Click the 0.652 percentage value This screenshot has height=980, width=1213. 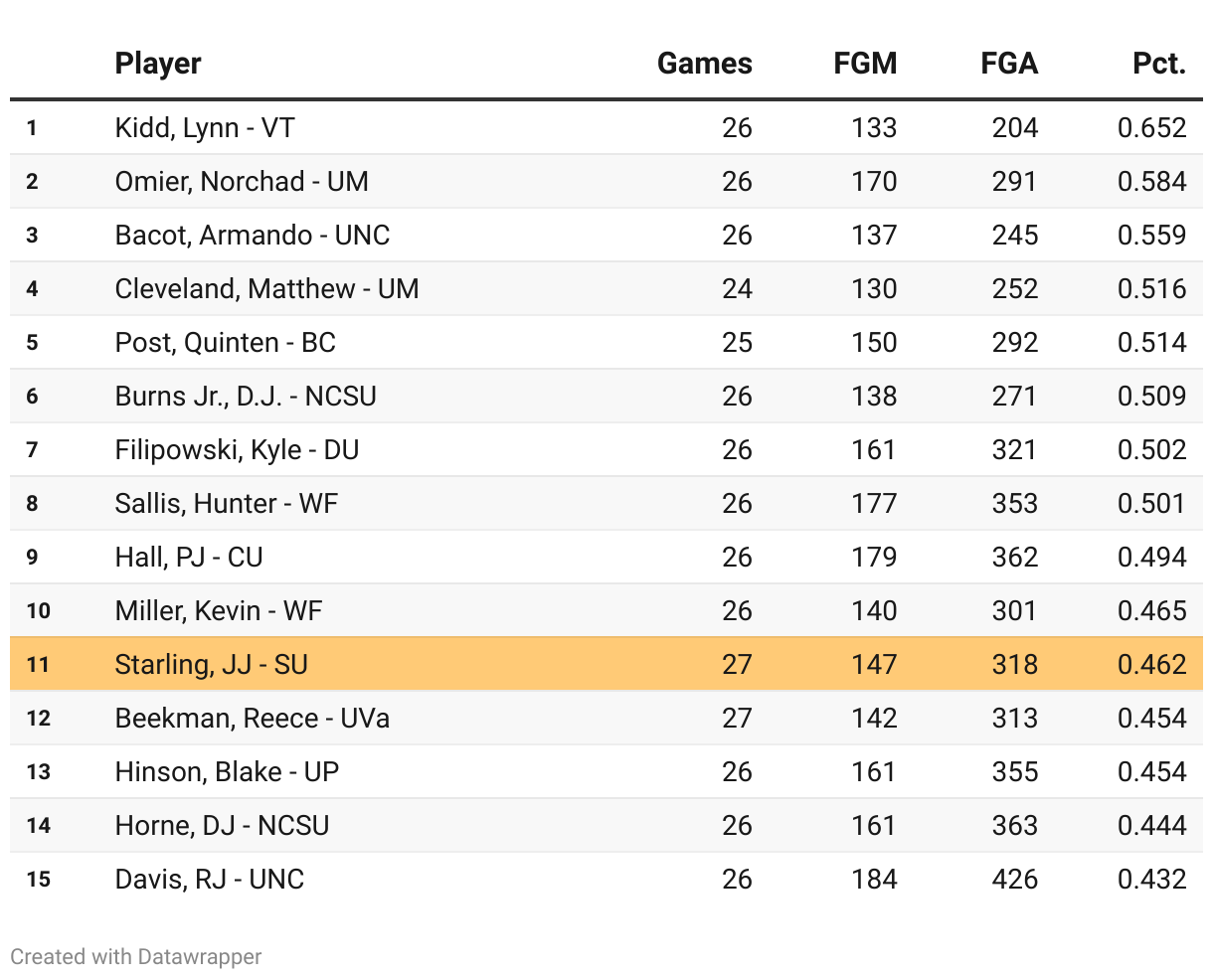1151,127
